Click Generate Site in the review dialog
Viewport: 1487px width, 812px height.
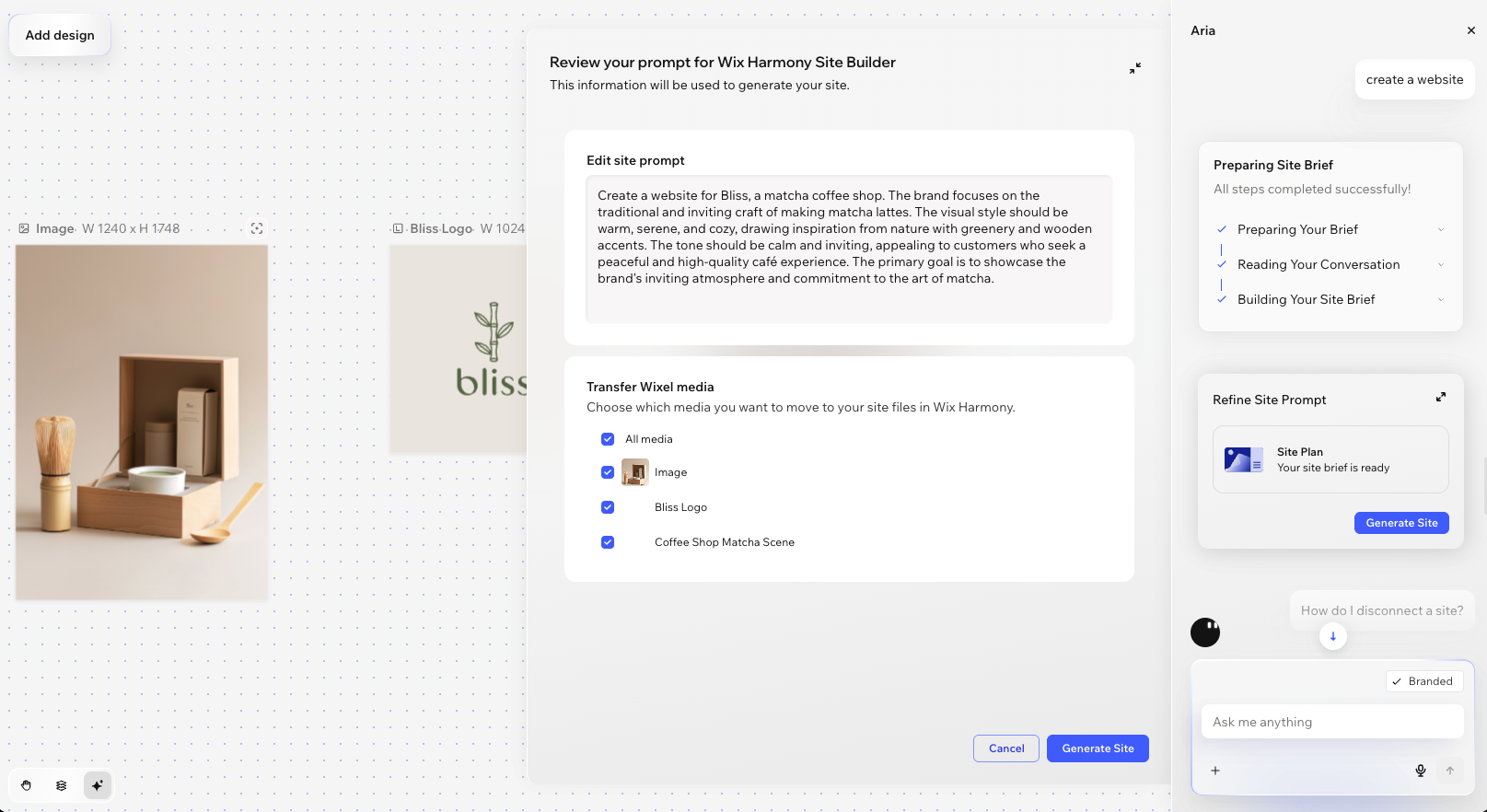(x=1098, y=748)
